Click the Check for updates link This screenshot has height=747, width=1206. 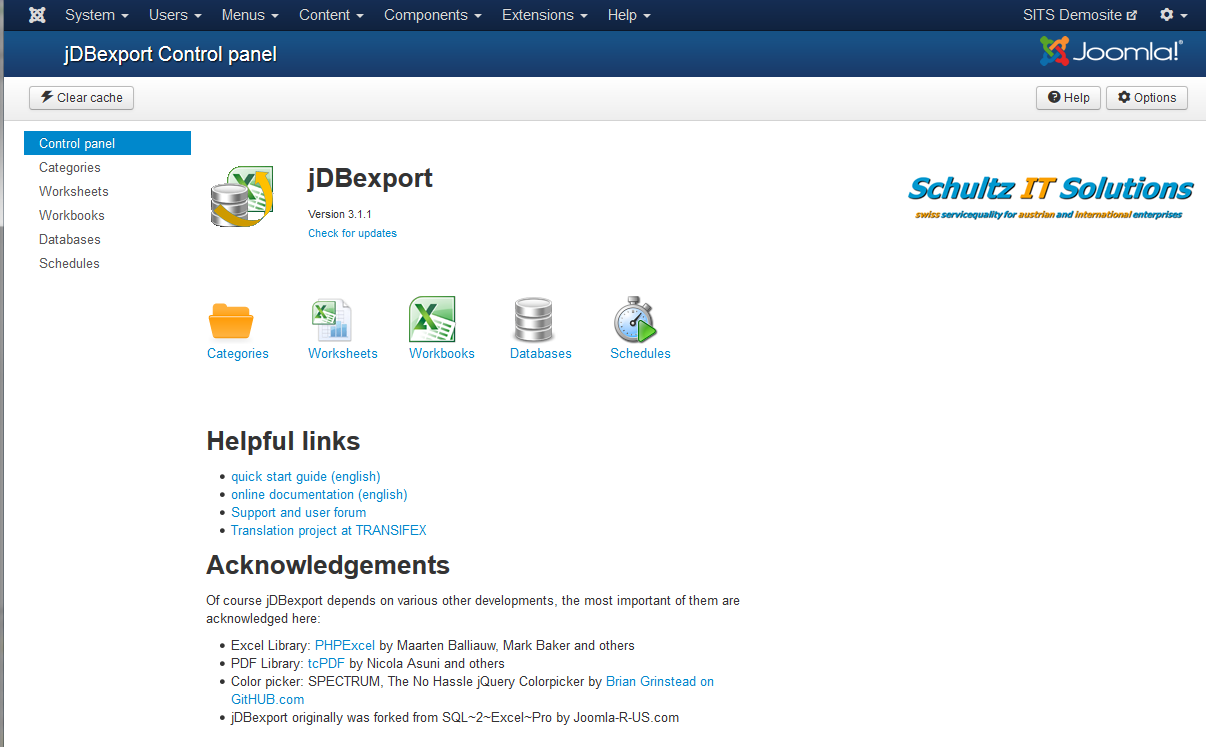coord(352,233)
